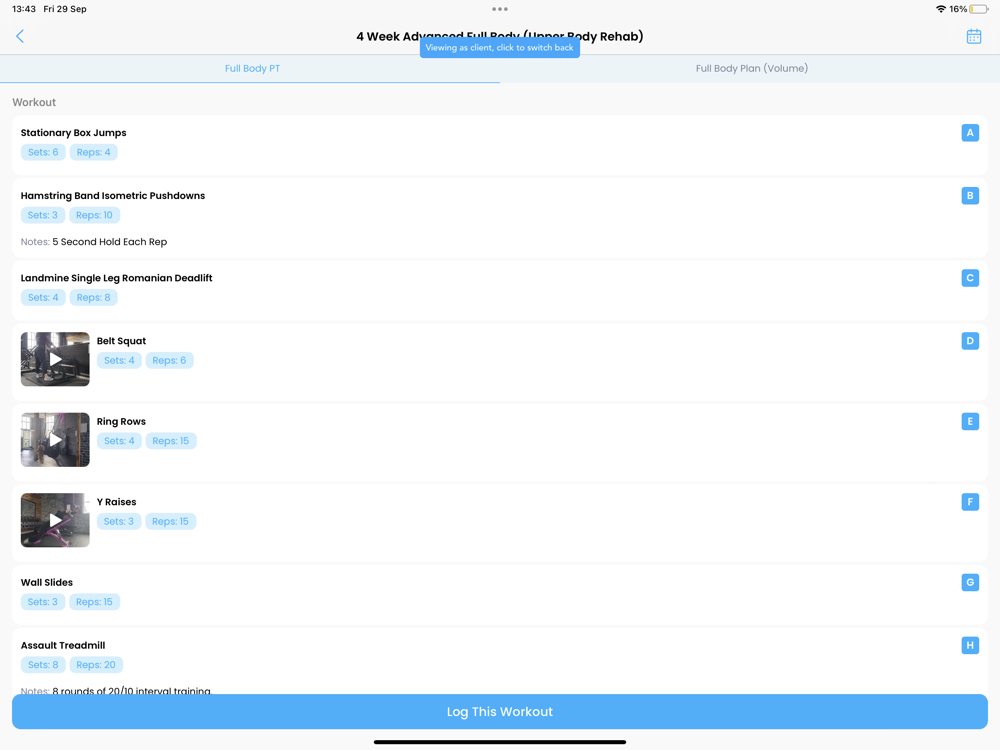Tap the B badge for Hamstring Band Pushdowns
Viewport: 1000px width, 750px height.
[x=969, y=196]
